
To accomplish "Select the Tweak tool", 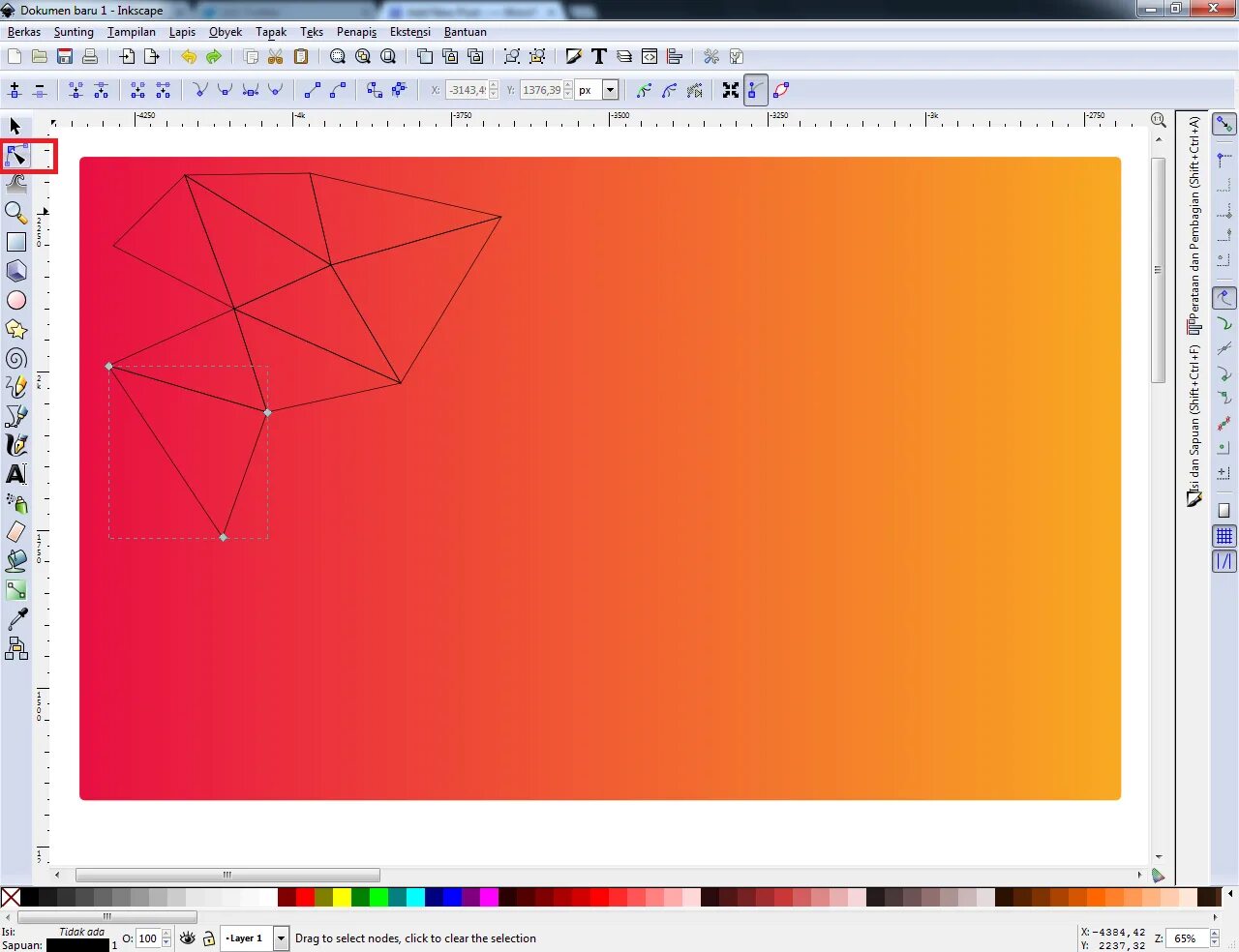I will pyautogui.click(x=15, y=184).
